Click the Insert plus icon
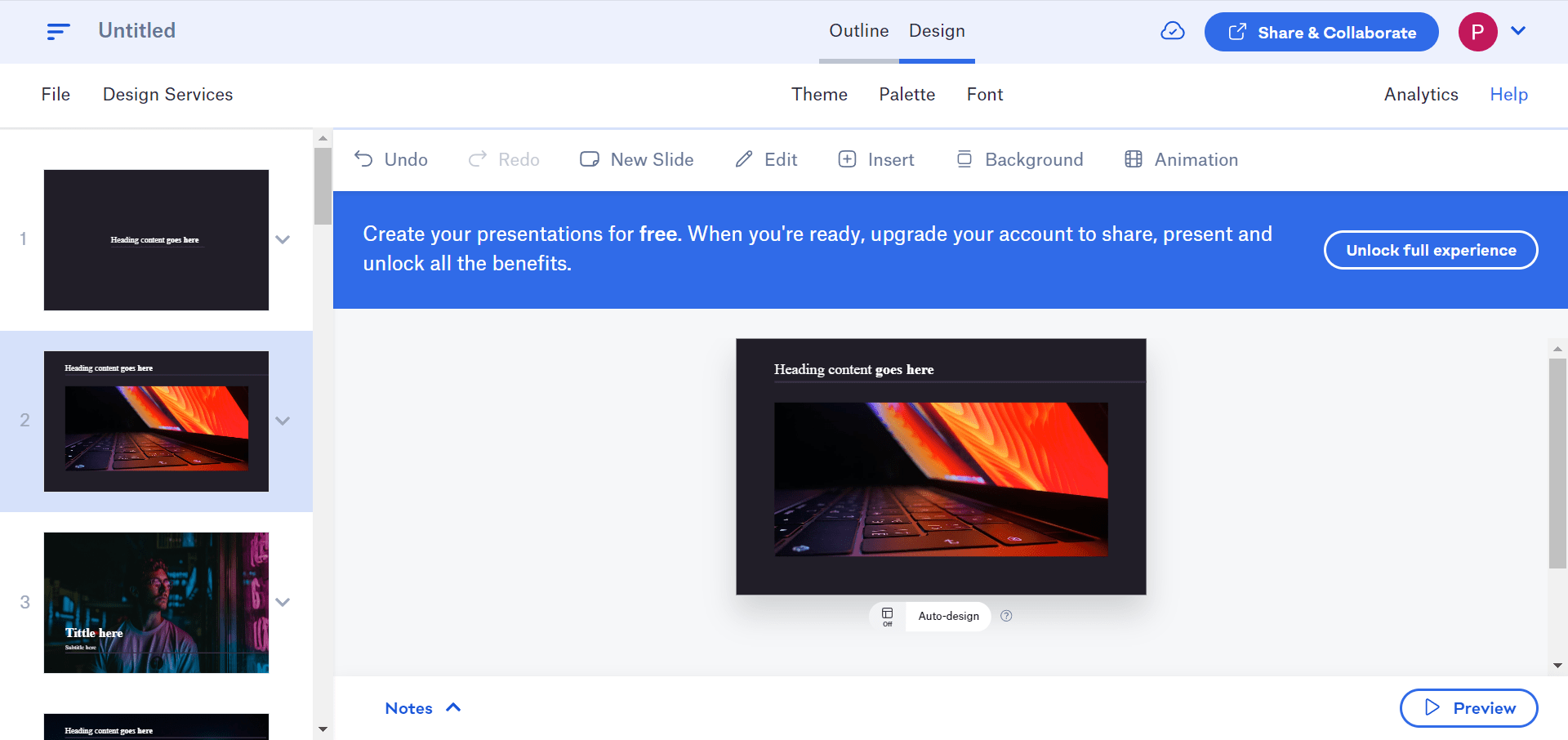The height and width of the screenshot is (740, 1568). coord(847,159)
